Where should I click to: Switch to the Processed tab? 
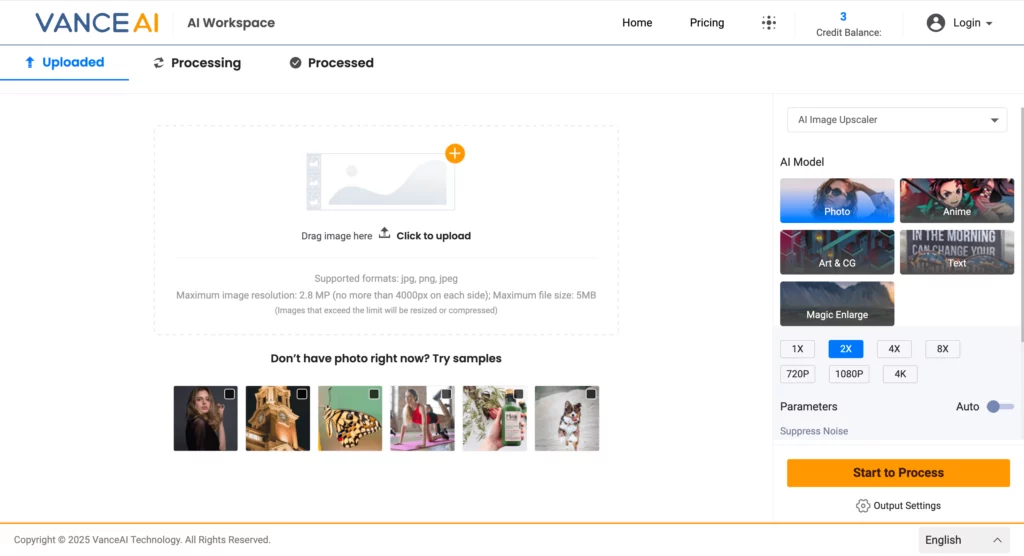click(x=332, y=63)
